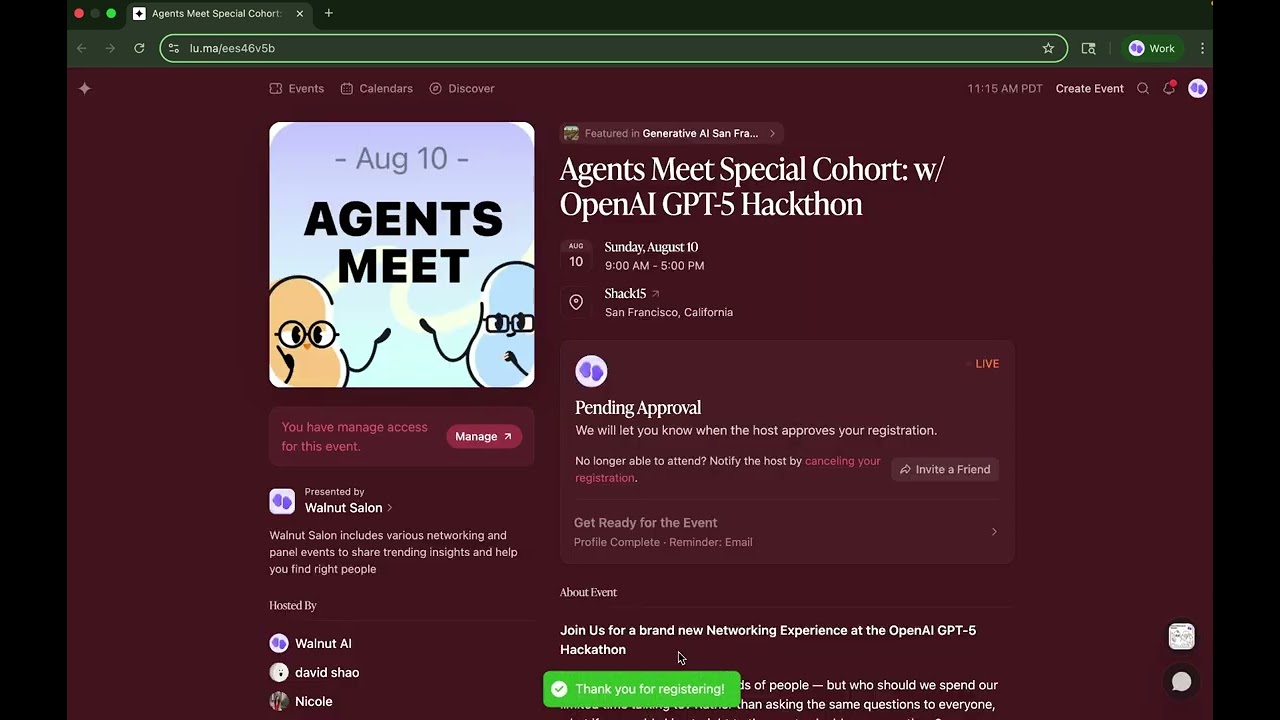
Task: Open the Events menu item
Action: [297, 88]
